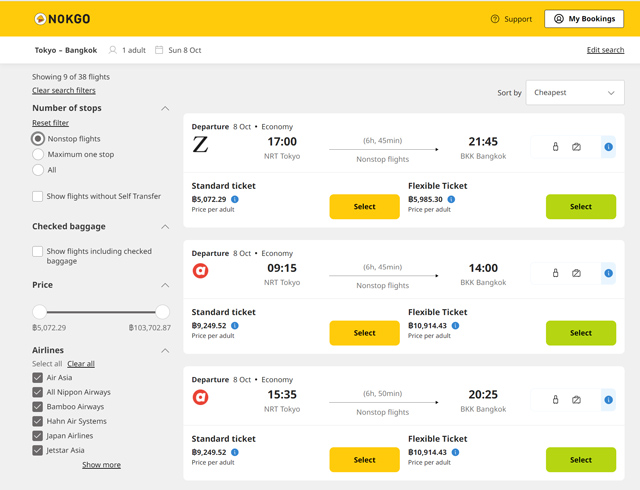640x490 pixels.
Task: Uncheck the Bamboo Airways airline filter
Action: pos(38,407)
